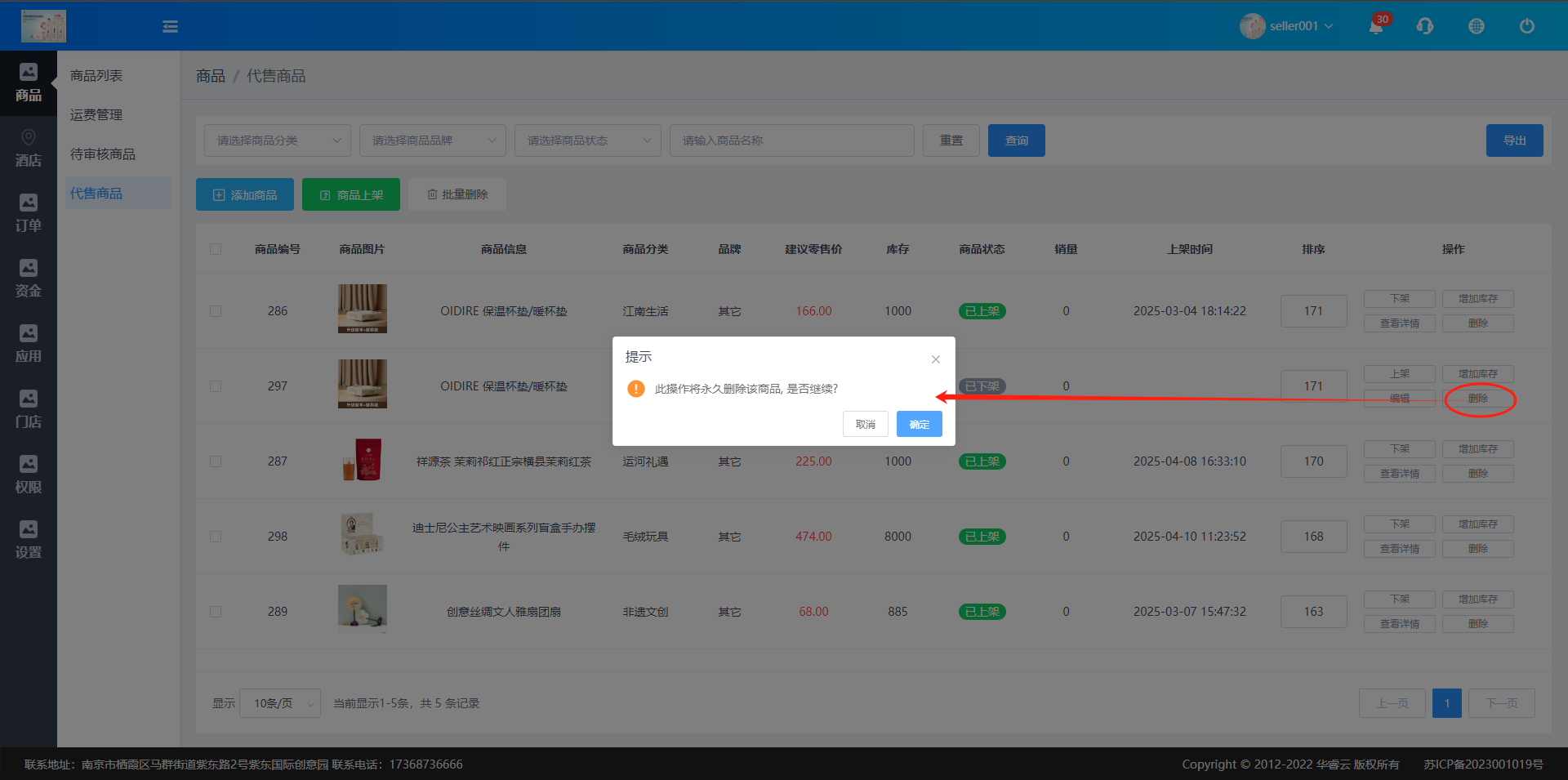1568x780 pixels.
Task: Expand the 请选择商品品牌 dropdown
Action: click(433, 140)
